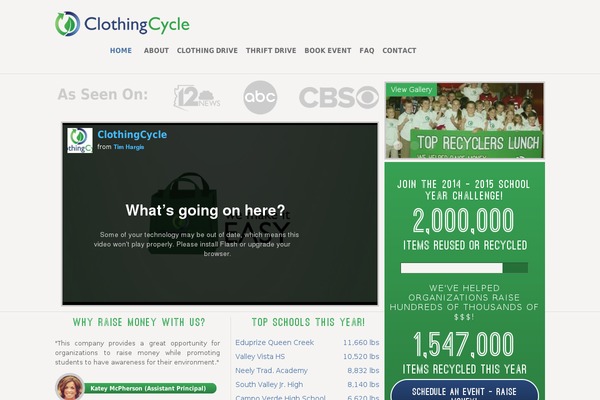
Task: Click the View Gallery button
Action: [x=411, y=90]
